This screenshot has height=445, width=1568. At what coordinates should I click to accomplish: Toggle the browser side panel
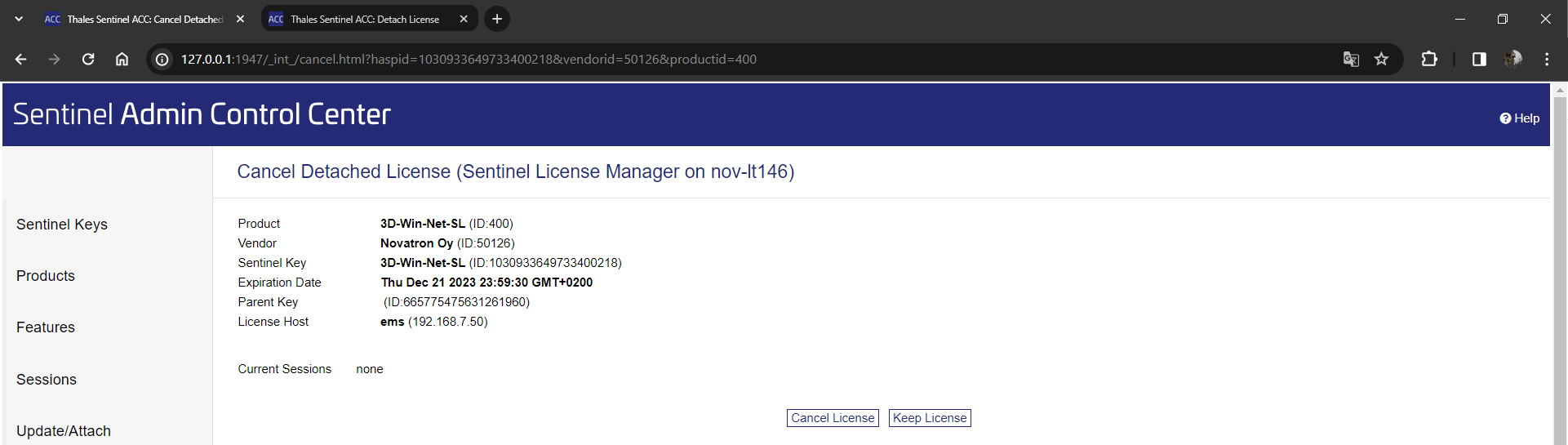pyautogui.click(x=1479, y=59)
